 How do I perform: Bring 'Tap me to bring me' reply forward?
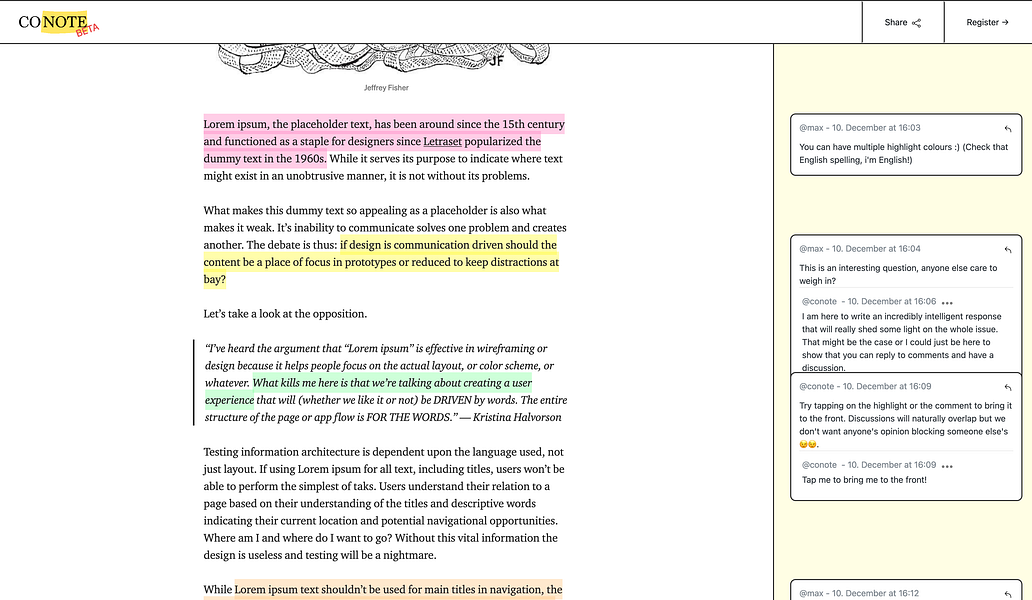864,480
